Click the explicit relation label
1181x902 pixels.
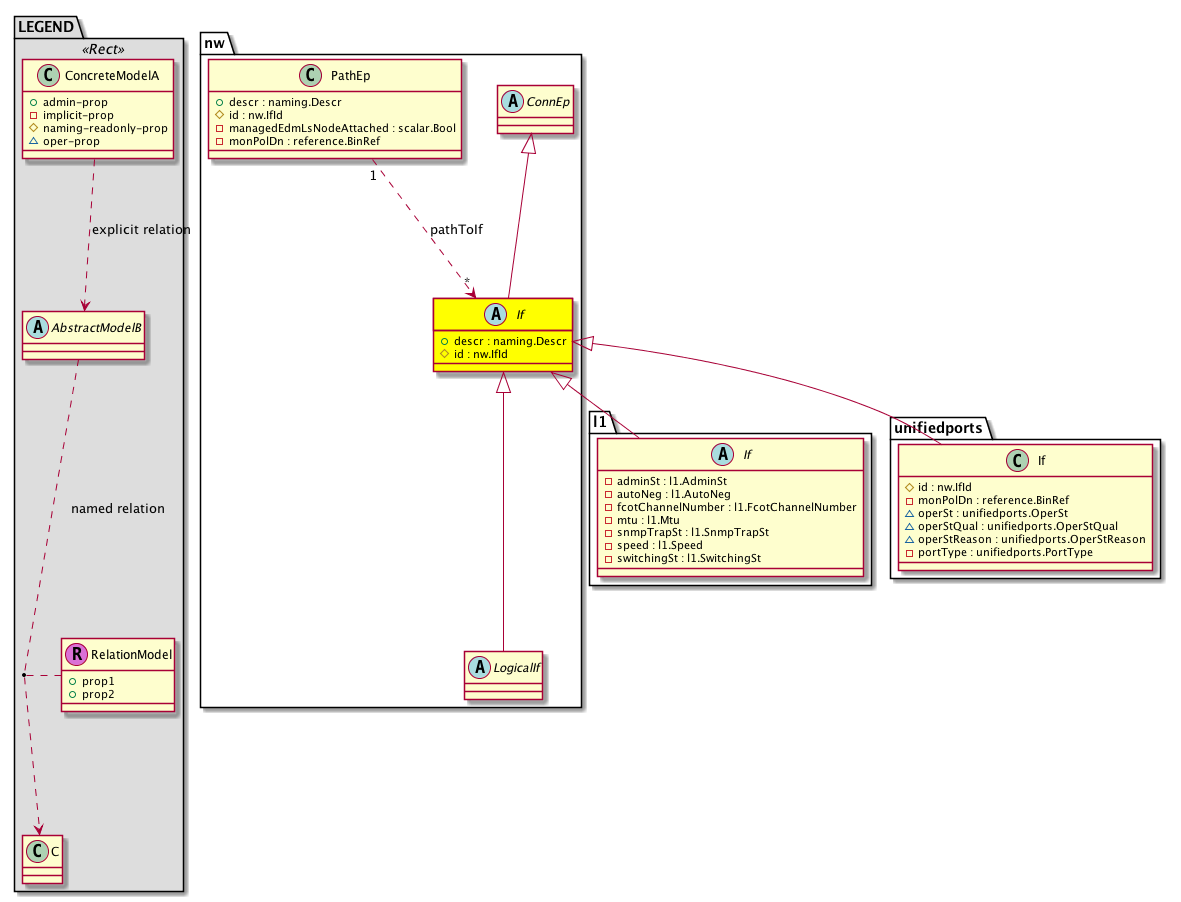click(140, 230)
